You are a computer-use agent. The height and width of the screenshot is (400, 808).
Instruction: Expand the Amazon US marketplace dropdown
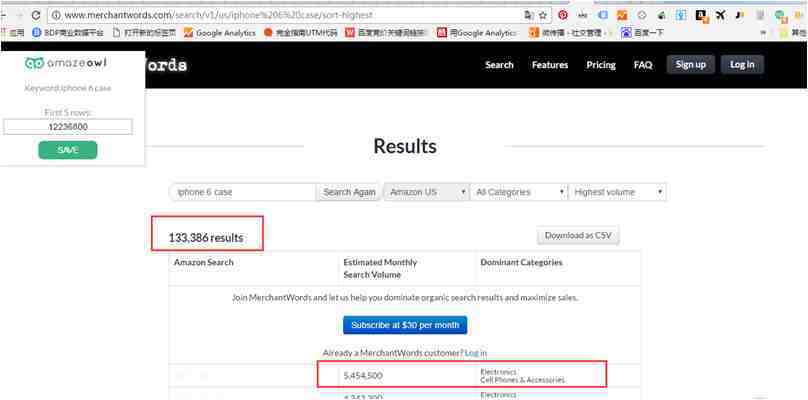[427, 192]
